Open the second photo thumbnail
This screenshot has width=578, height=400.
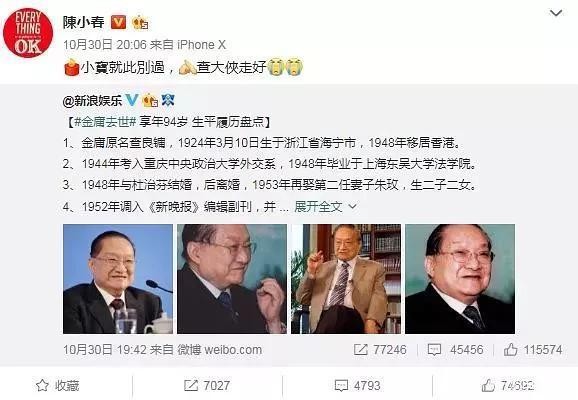(232, 279)
